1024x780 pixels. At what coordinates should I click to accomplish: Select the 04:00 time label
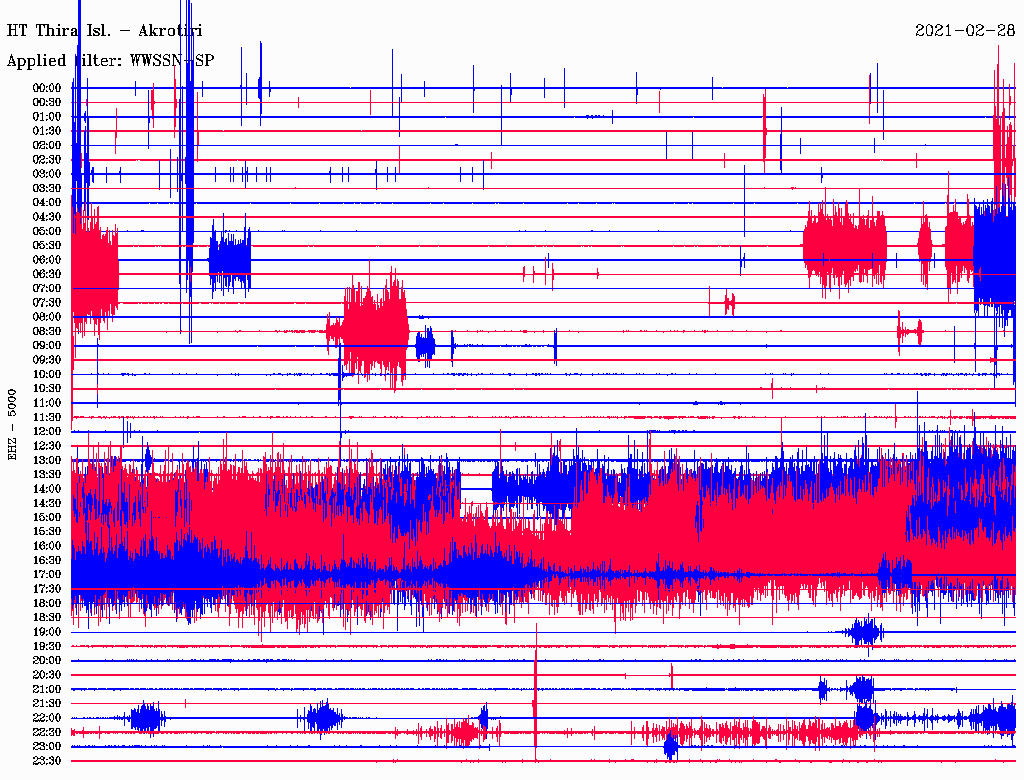[x=47, y=203]
